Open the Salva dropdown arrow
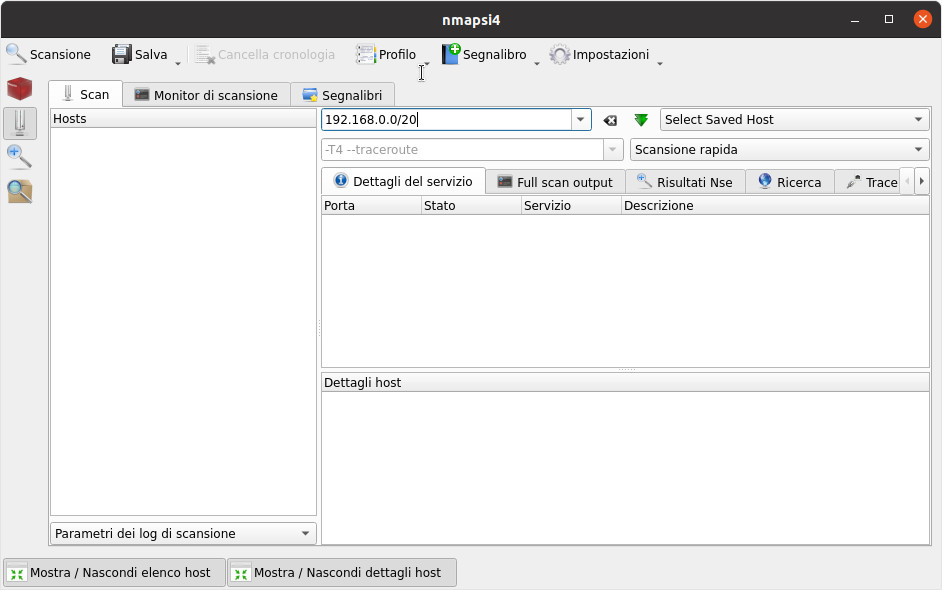This screenshot has width=942, height=590. click(178, 62)
